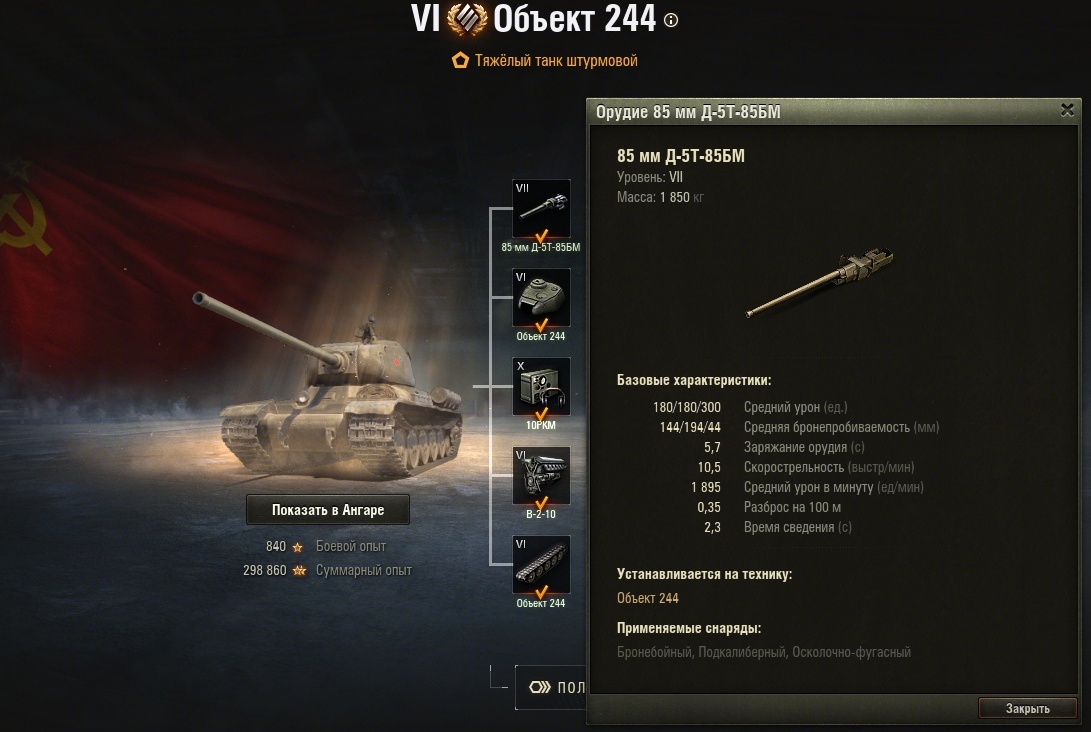Image resolution: width=1091 pixels, height=732 pixels.
Task: Click Показать в Ангаре button
Action: [328, 510]
